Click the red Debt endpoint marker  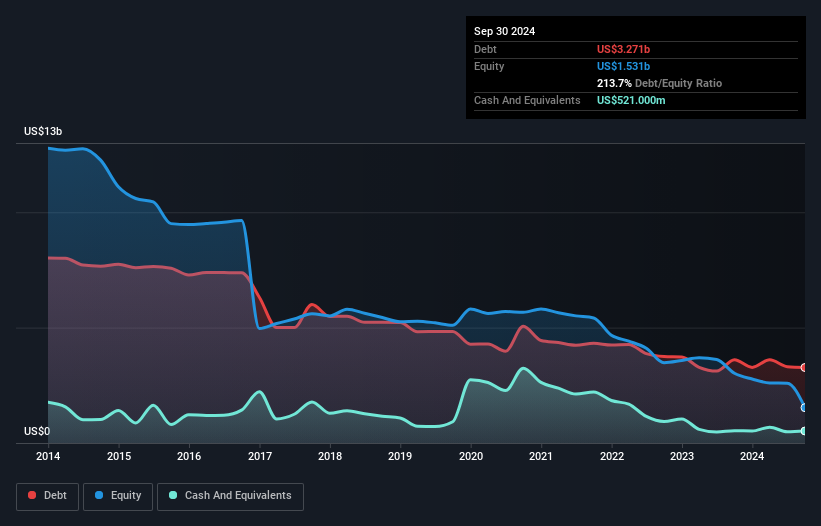(x=804, y=367)
